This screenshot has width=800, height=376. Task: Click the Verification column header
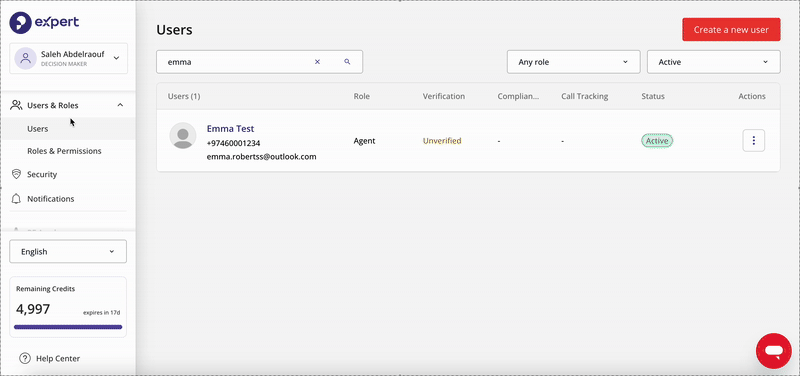[x=444, y=96]
